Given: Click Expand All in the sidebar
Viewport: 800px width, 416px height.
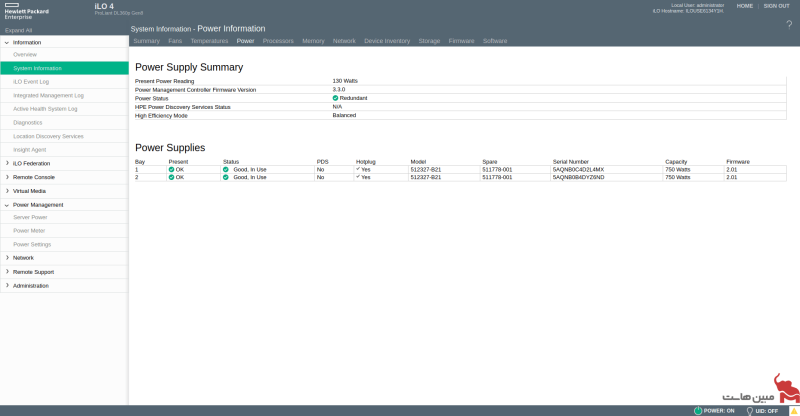Looking at the screenshot, I should pos(18,31).
